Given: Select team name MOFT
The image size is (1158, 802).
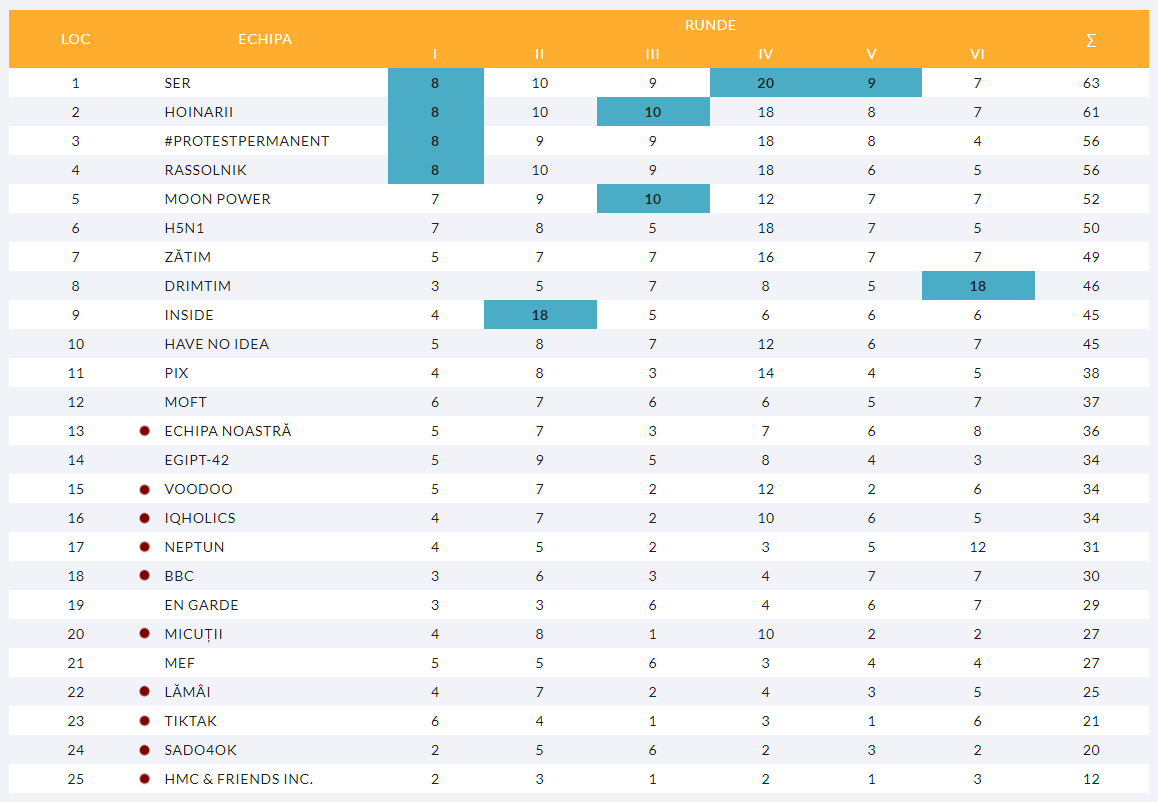Looking at the screenshot, I should coord(185,402).
